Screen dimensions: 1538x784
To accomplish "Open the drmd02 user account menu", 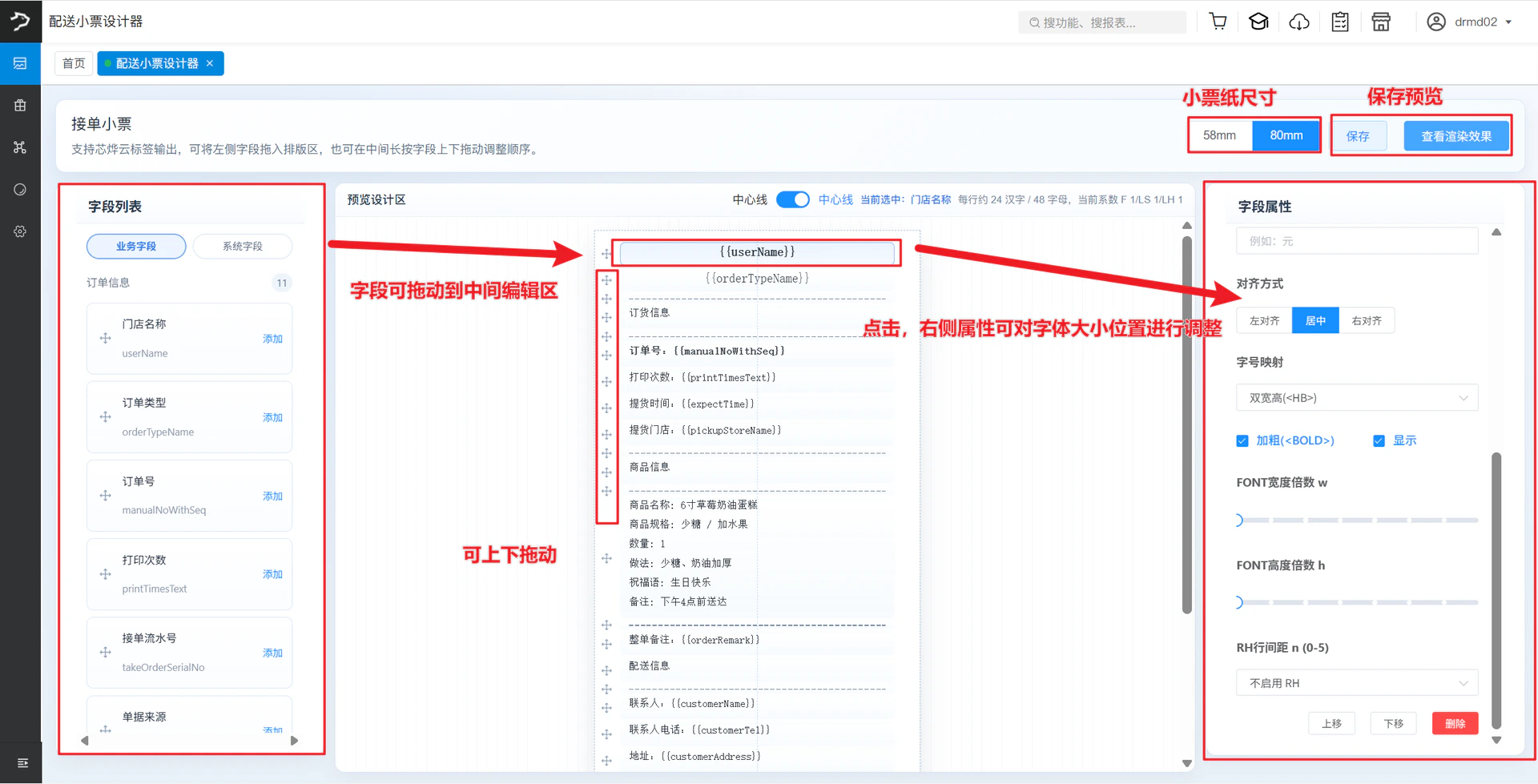I will click(x=1470, y=22).
